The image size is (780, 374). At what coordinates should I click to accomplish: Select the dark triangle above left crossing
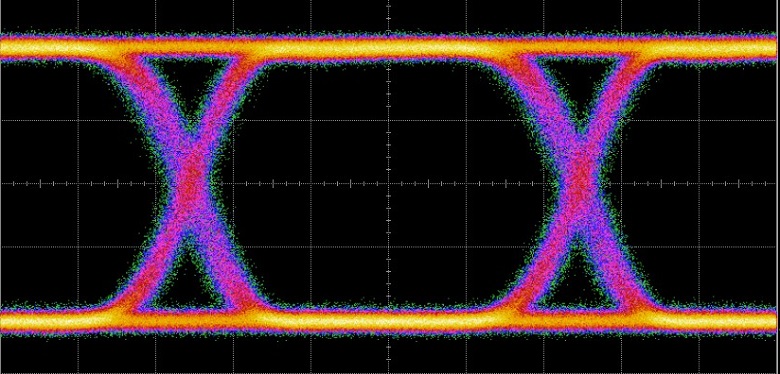[x=190, y=85]
